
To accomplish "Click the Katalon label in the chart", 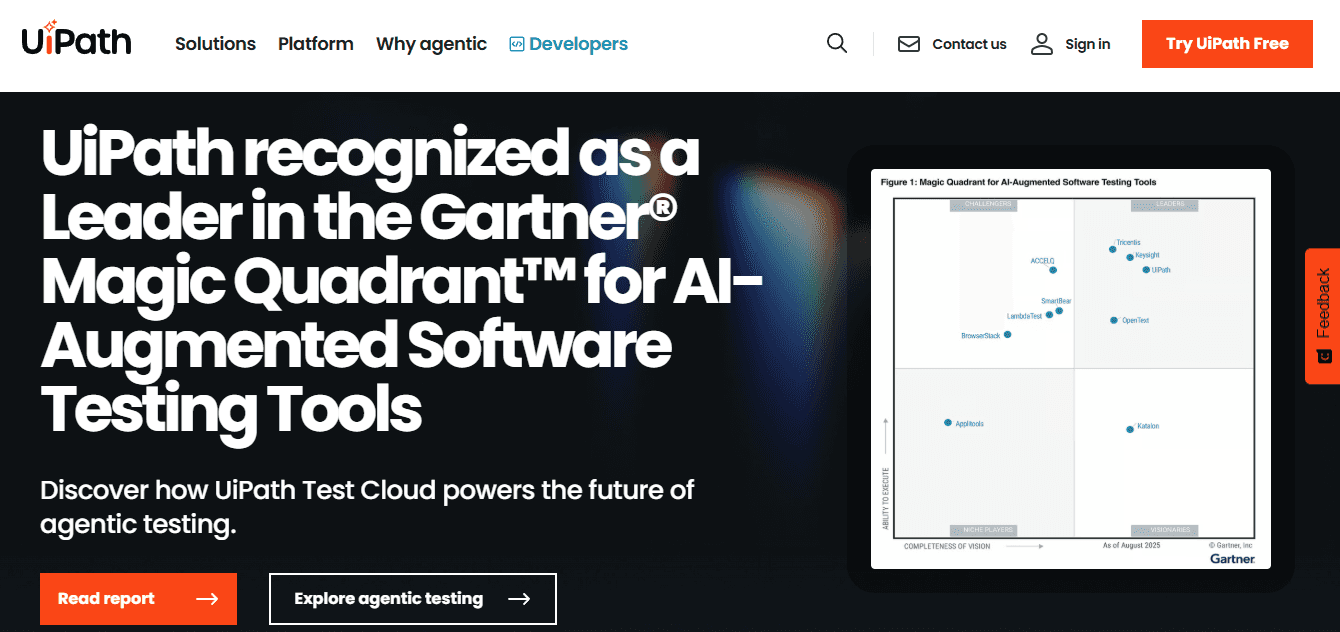I will point(1148,427).
